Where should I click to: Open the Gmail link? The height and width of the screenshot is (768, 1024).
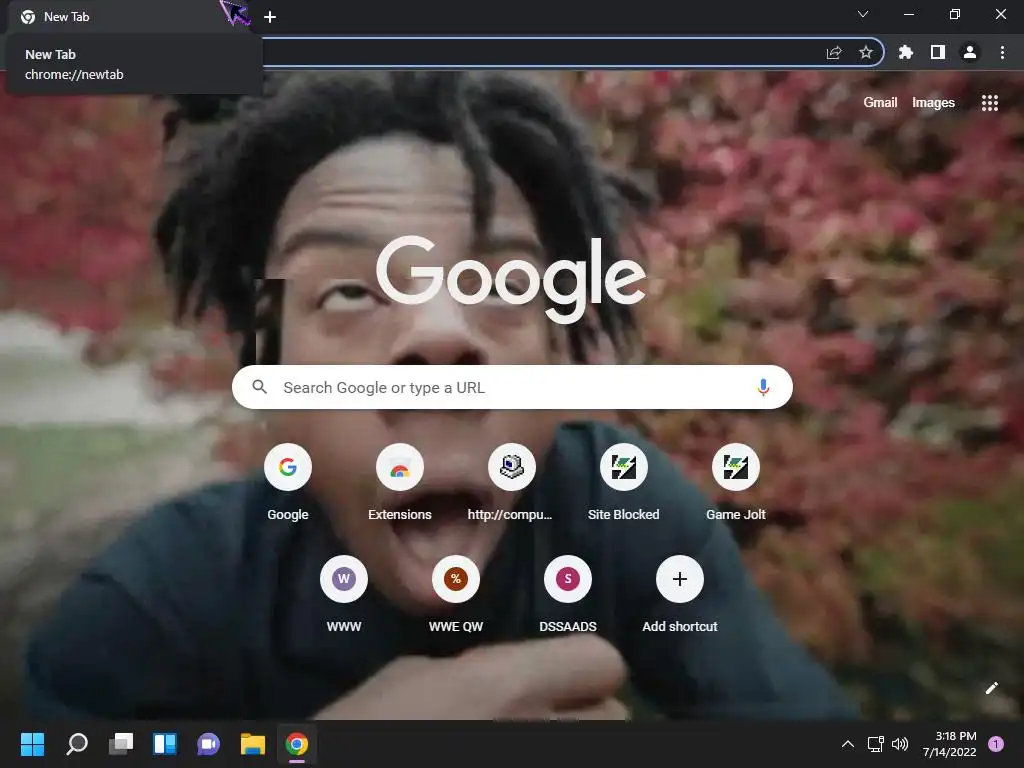coord(880,103)
